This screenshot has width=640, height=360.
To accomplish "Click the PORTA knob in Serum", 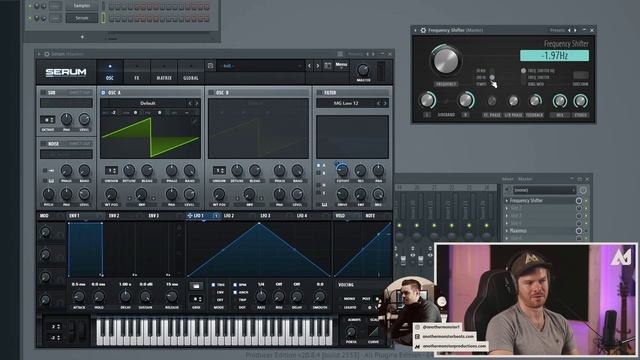I will [351, 332].
